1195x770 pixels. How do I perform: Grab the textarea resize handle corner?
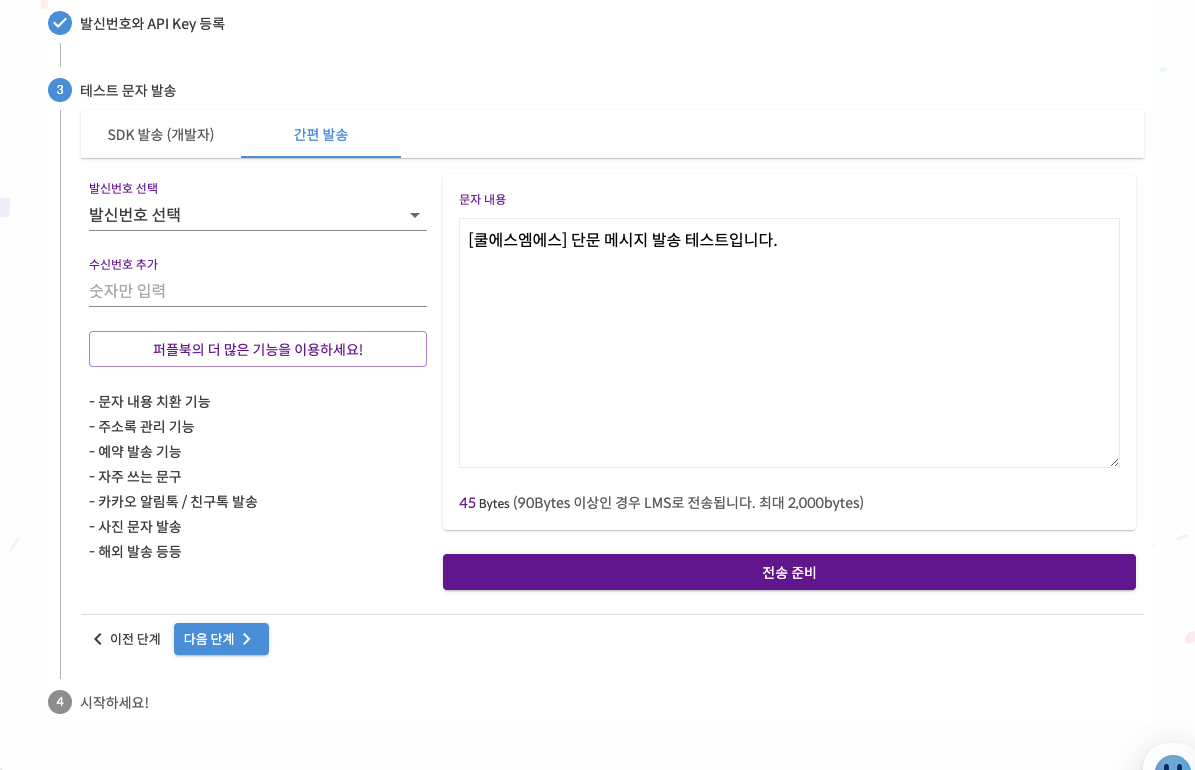[1114, 462]
